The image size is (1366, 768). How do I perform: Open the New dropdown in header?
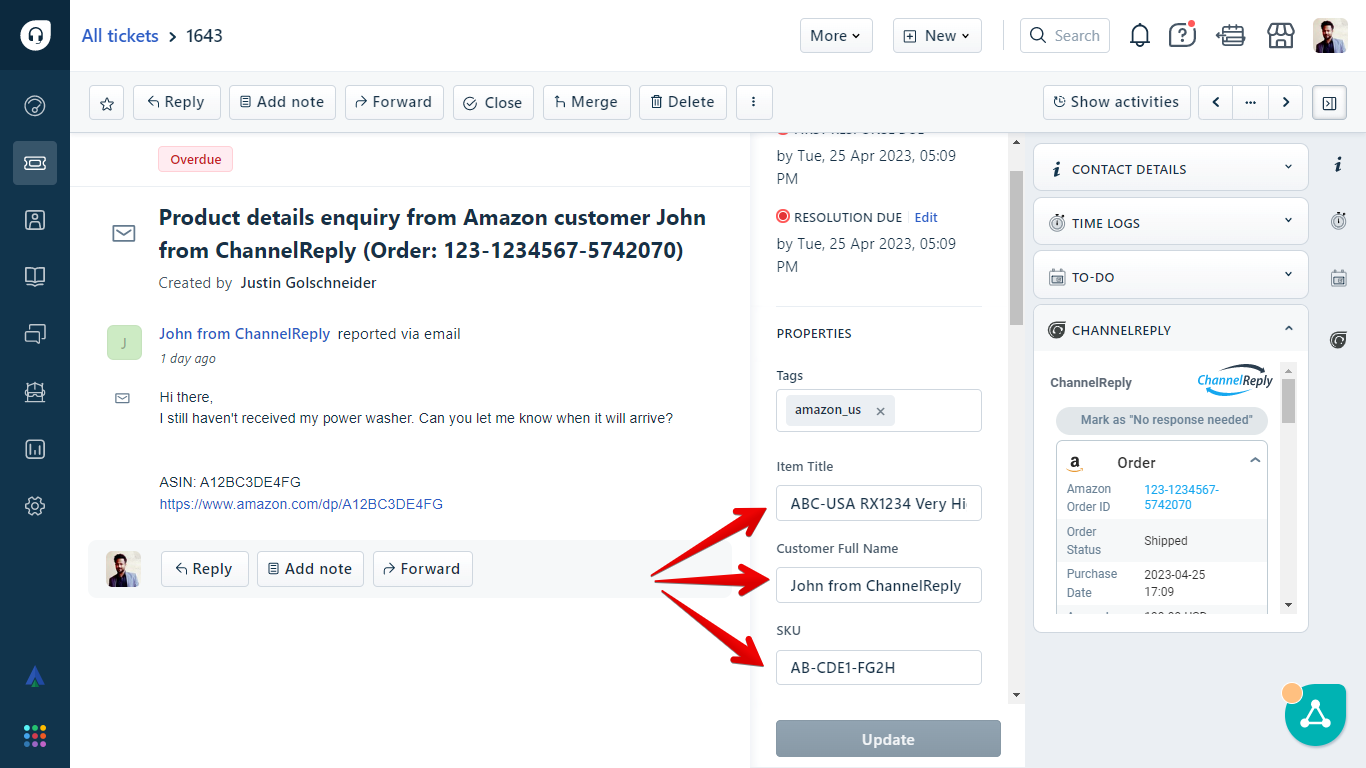(937, 36)
